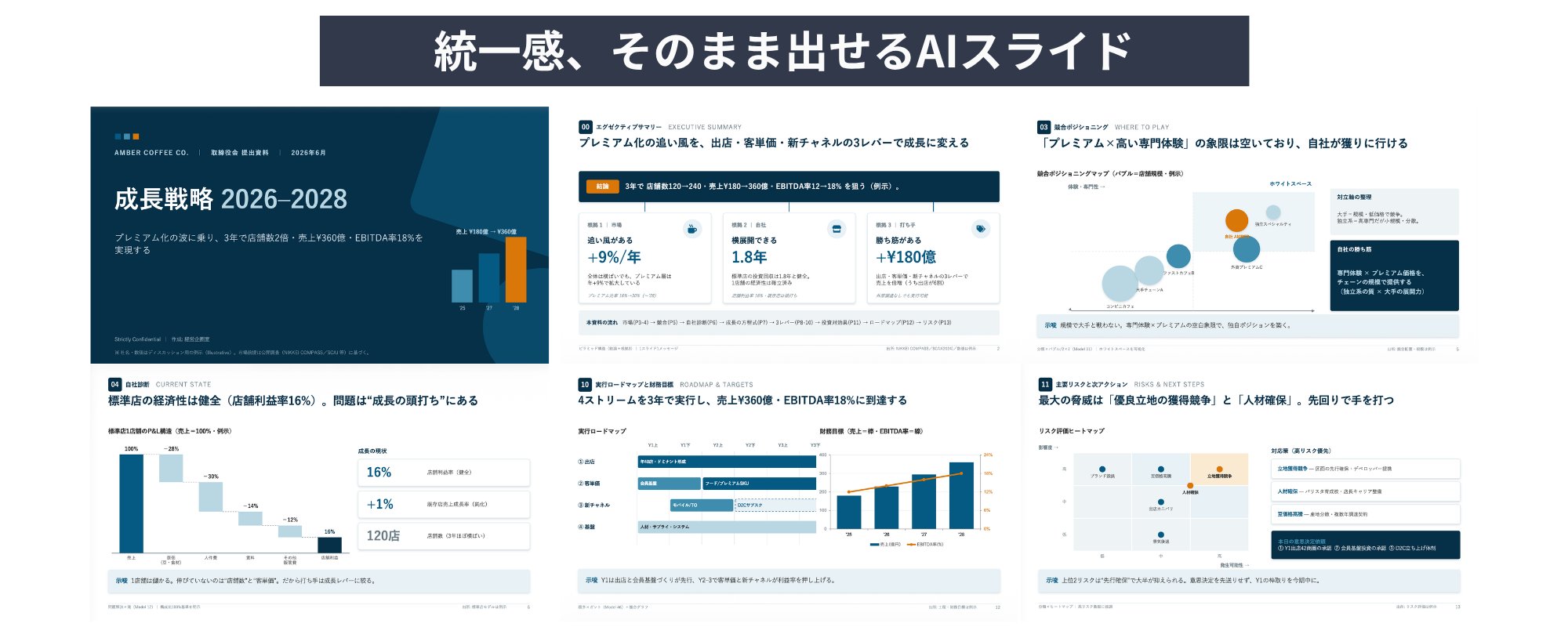1568x627 pixels.
Task: Click the 実行ロードマップ chart heading
Action: (x=602, y=431)
